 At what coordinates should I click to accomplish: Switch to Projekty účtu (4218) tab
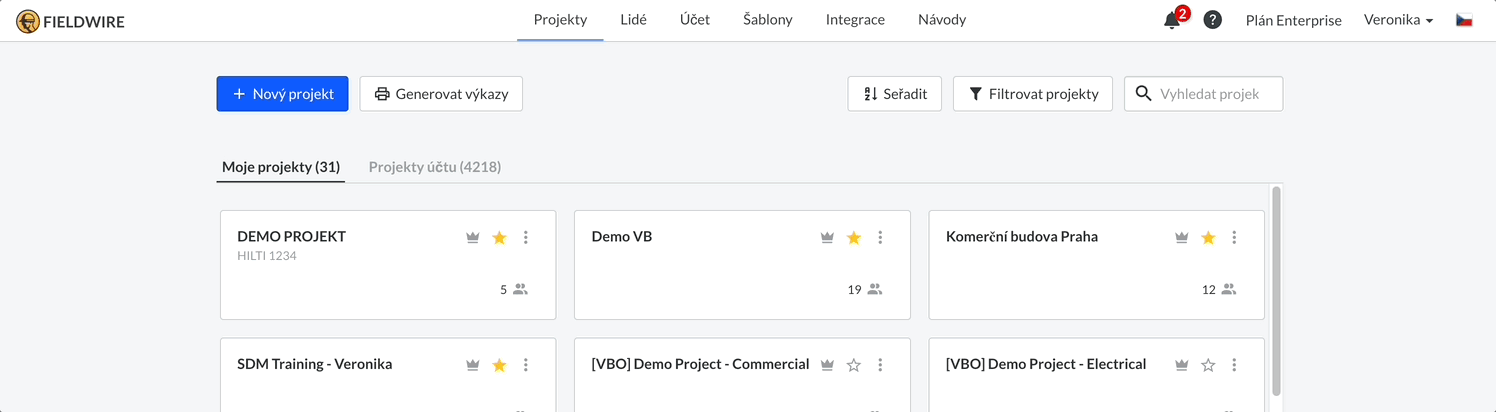(435, 167)
